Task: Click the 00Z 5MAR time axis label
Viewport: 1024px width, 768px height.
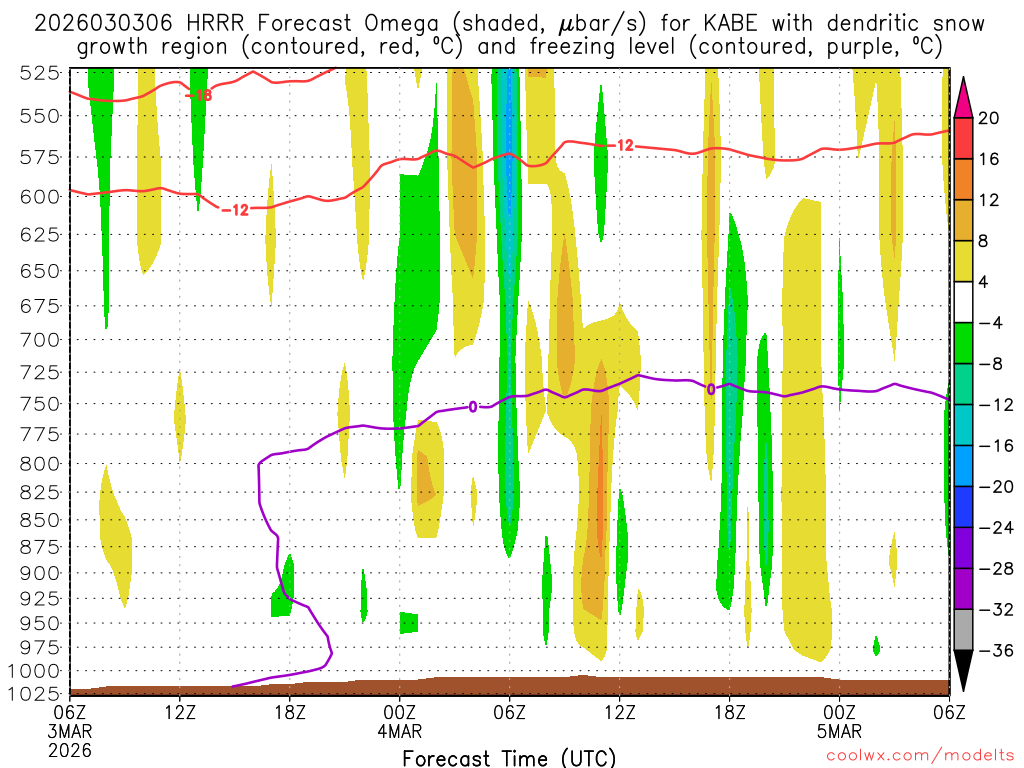Action: pos(840,720)
